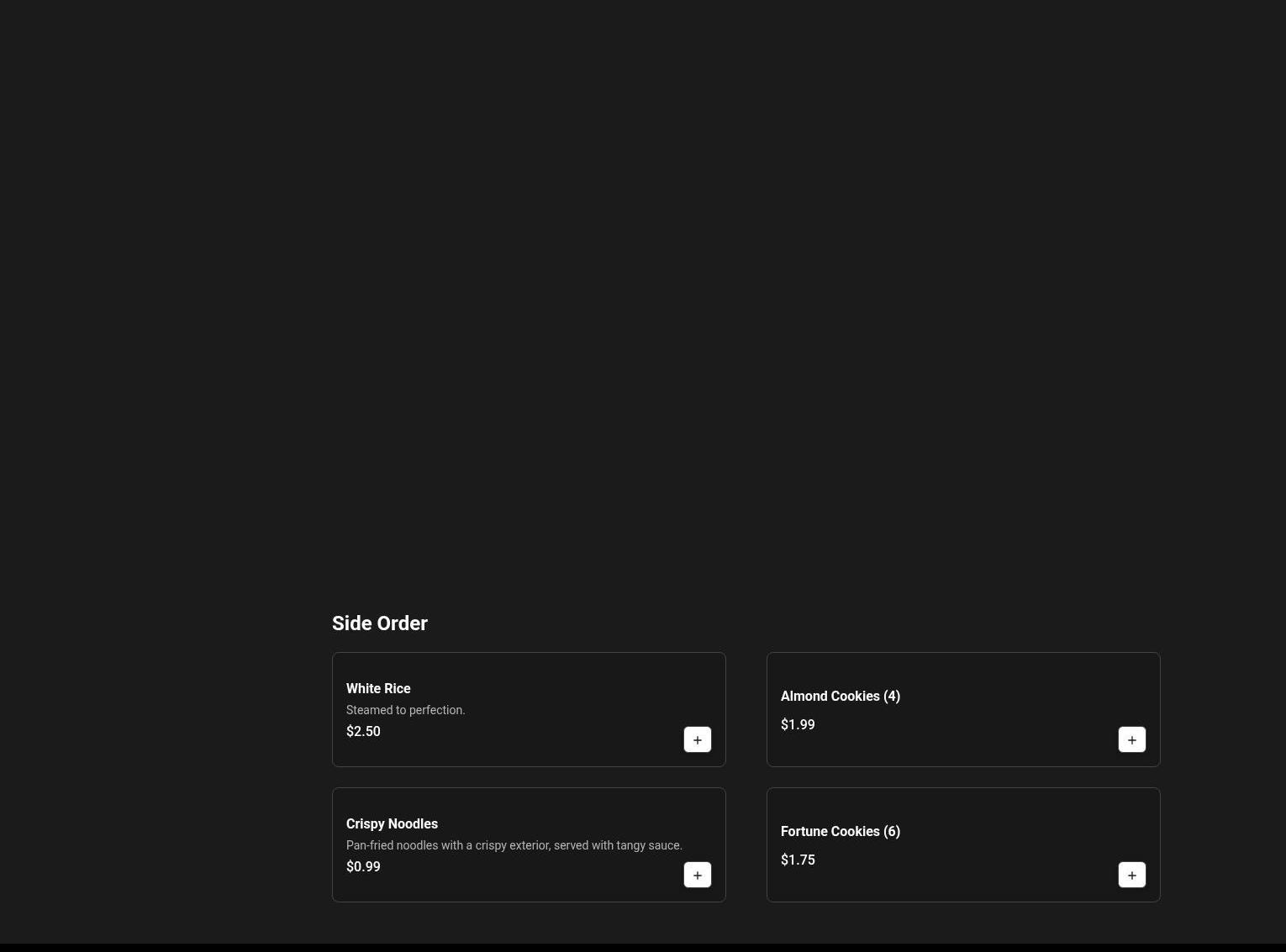1286x952 pixels.
Task: Select the $1.75 Fortune Cookies price
Action: click(x=797, y=860)
